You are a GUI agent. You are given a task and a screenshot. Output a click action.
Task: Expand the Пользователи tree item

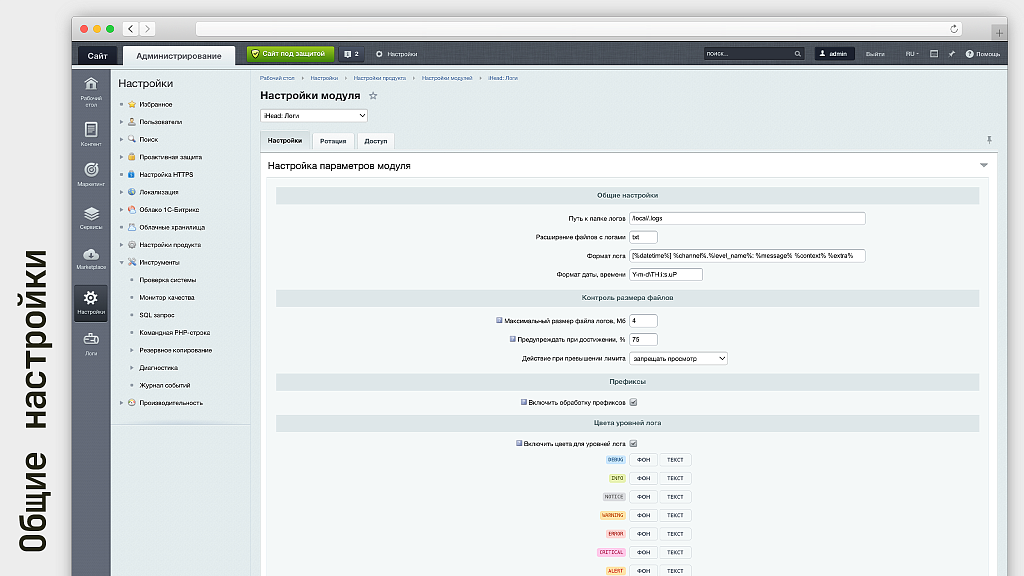click(x=121, y=122)
